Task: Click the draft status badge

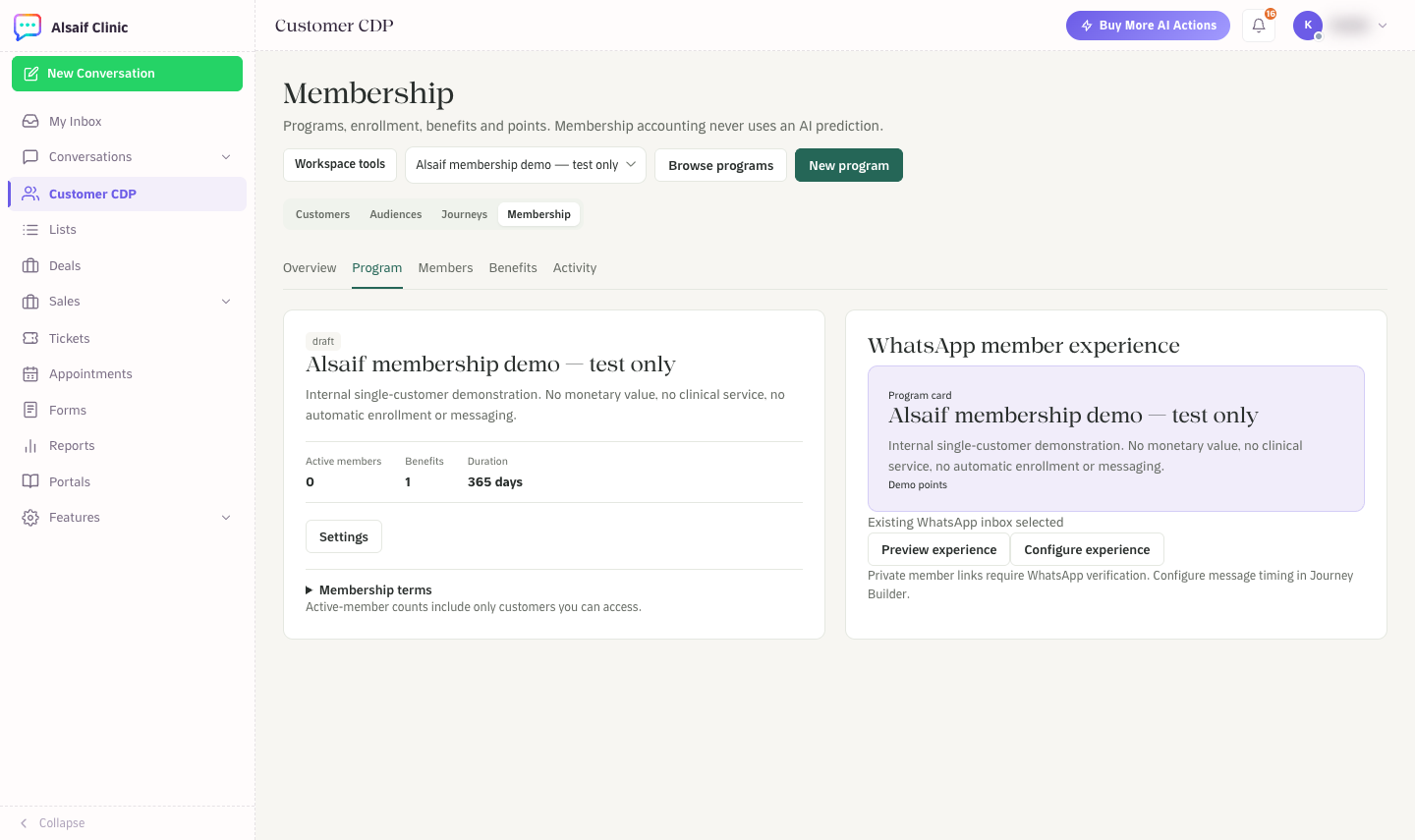Action: click(x=323, y=341)
